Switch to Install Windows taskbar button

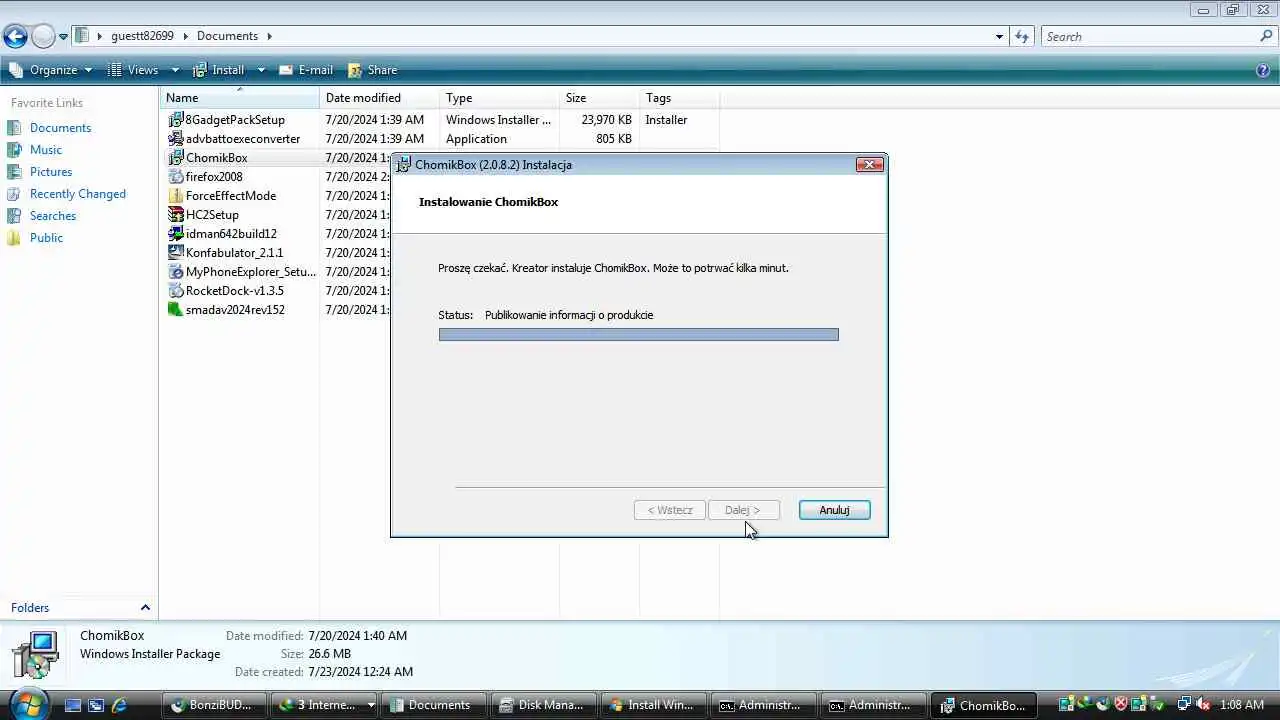point(652,705)
